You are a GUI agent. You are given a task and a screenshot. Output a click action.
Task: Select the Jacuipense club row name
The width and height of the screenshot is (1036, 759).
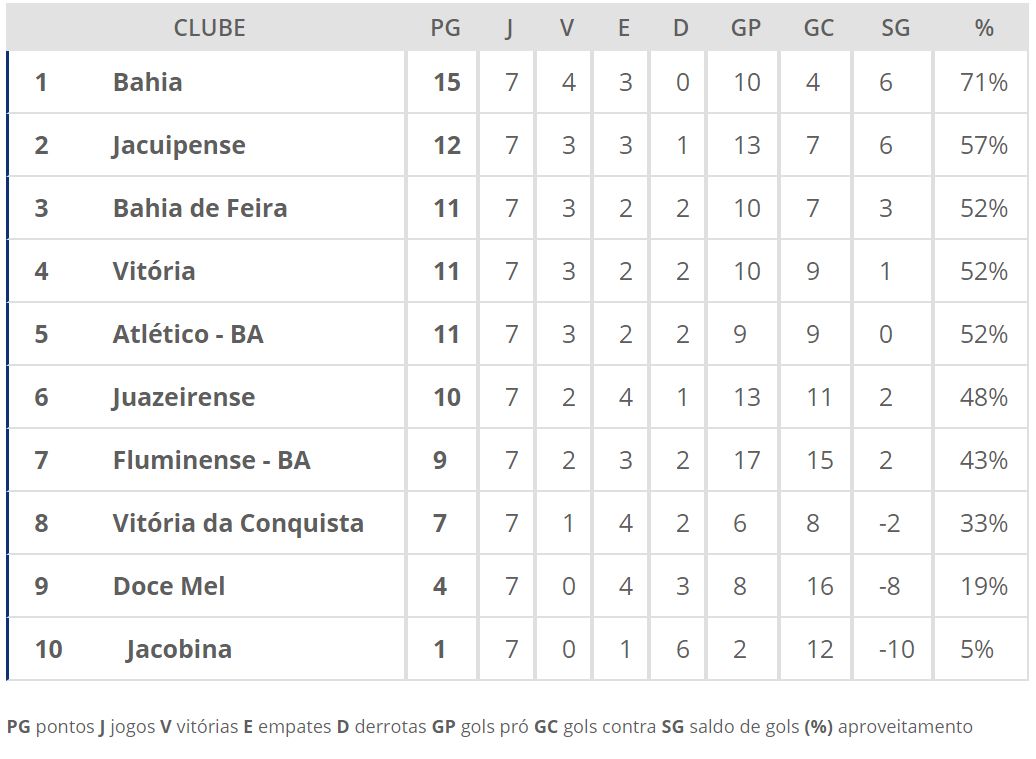pyautogui.click(x=178, y=145)
